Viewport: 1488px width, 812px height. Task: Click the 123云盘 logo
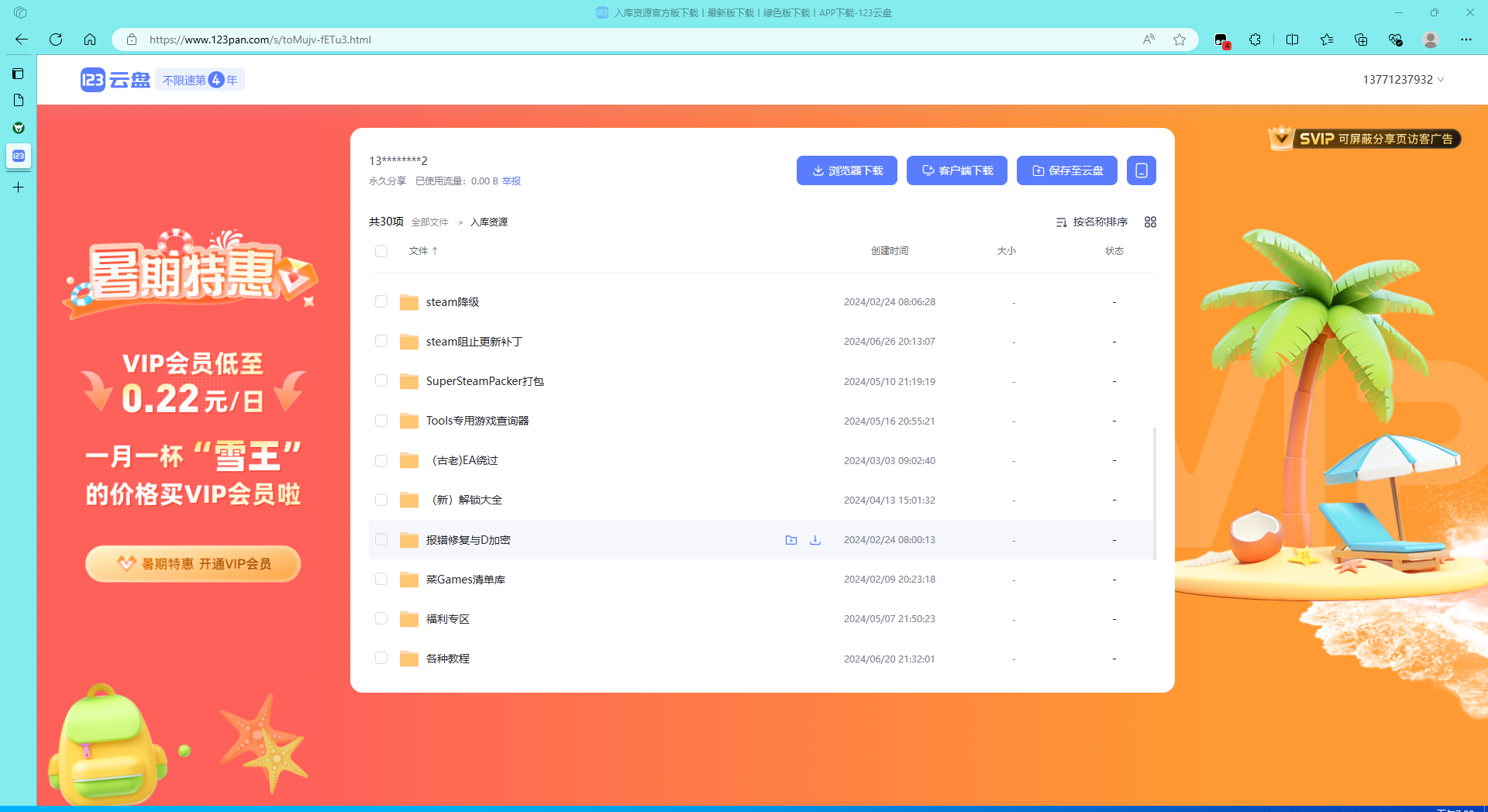(115, 80)
